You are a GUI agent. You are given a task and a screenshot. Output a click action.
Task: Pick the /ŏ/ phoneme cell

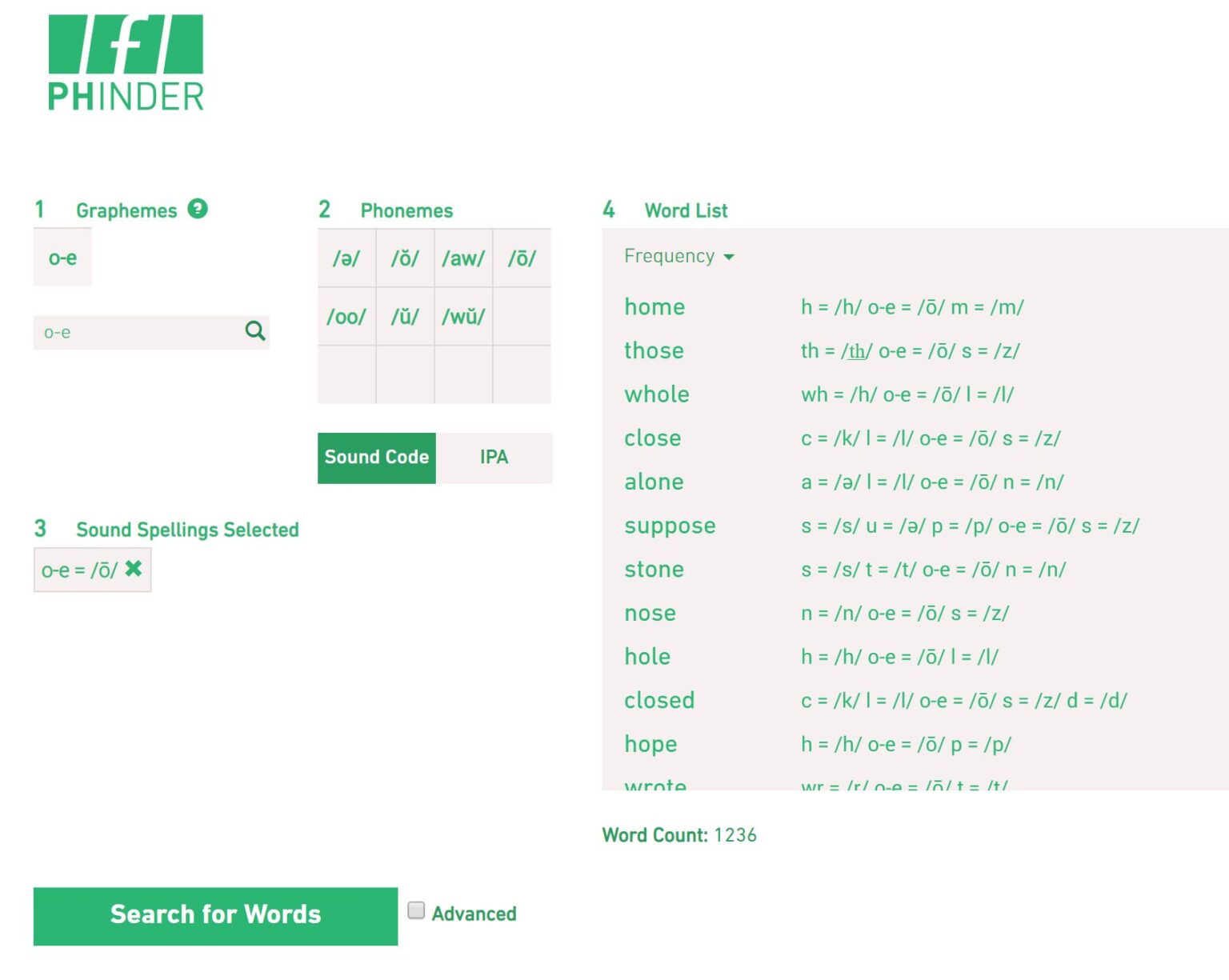coord(405,258)
